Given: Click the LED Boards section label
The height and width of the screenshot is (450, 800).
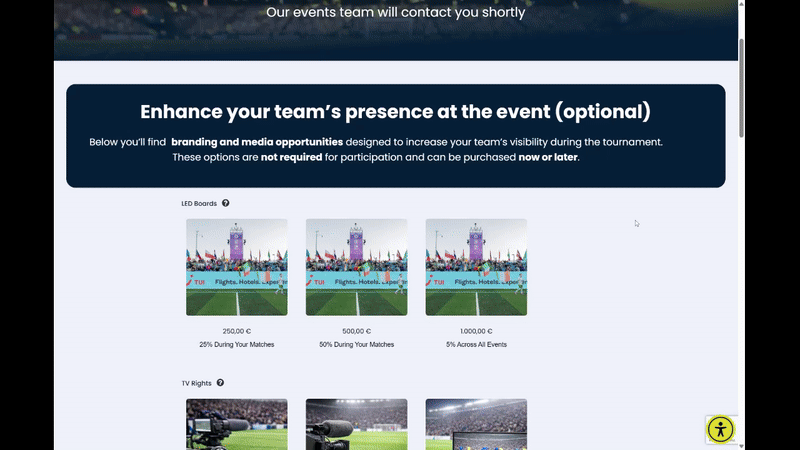Looking at the screenshot, I should coord(199,204).
